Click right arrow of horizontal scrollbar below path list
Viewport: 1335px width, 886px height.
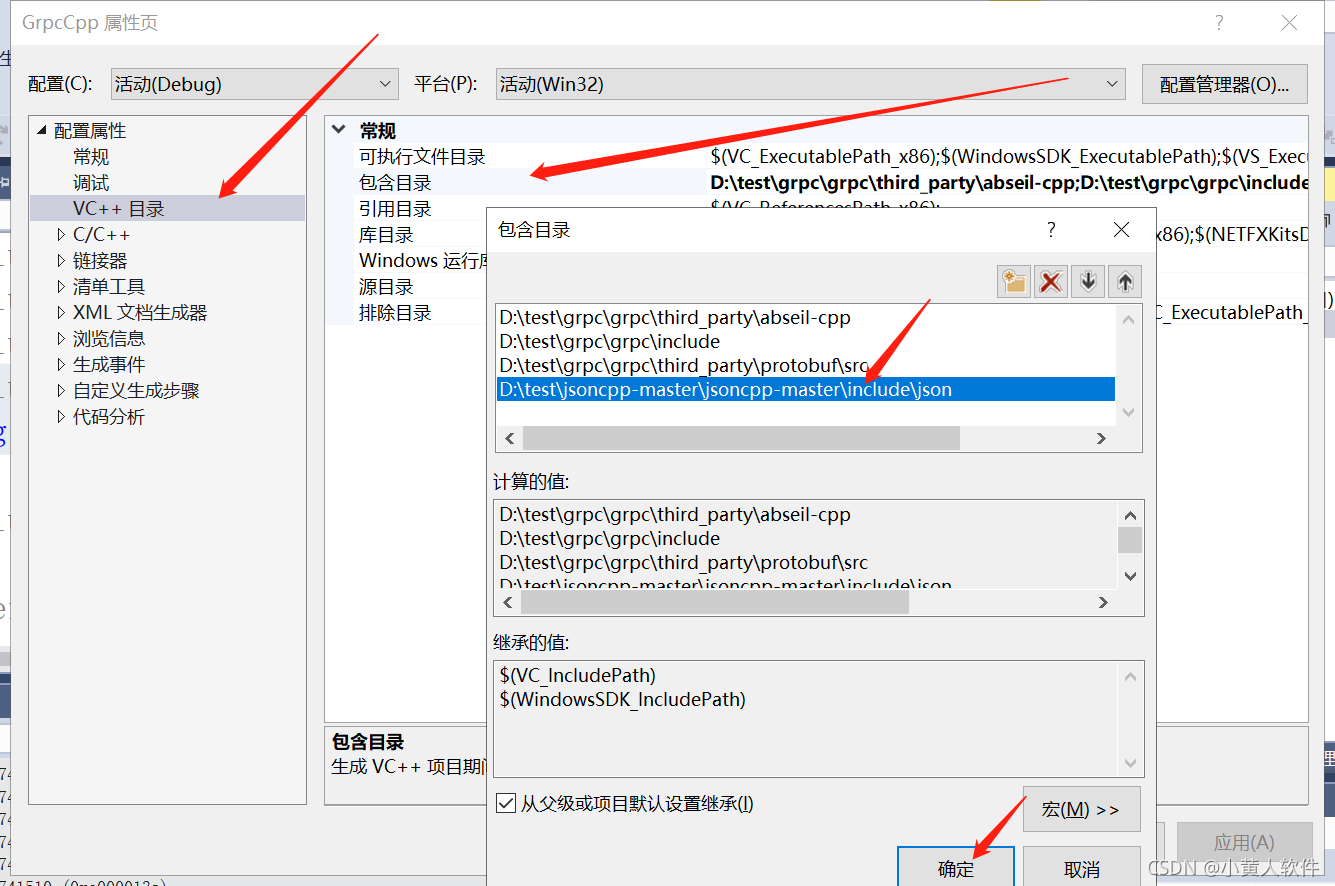[x=1100, y=438]
